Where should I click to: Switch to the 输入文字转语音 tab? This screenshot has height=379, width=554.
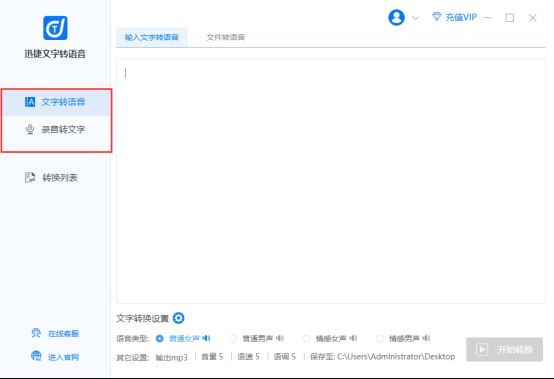(152, 37)
